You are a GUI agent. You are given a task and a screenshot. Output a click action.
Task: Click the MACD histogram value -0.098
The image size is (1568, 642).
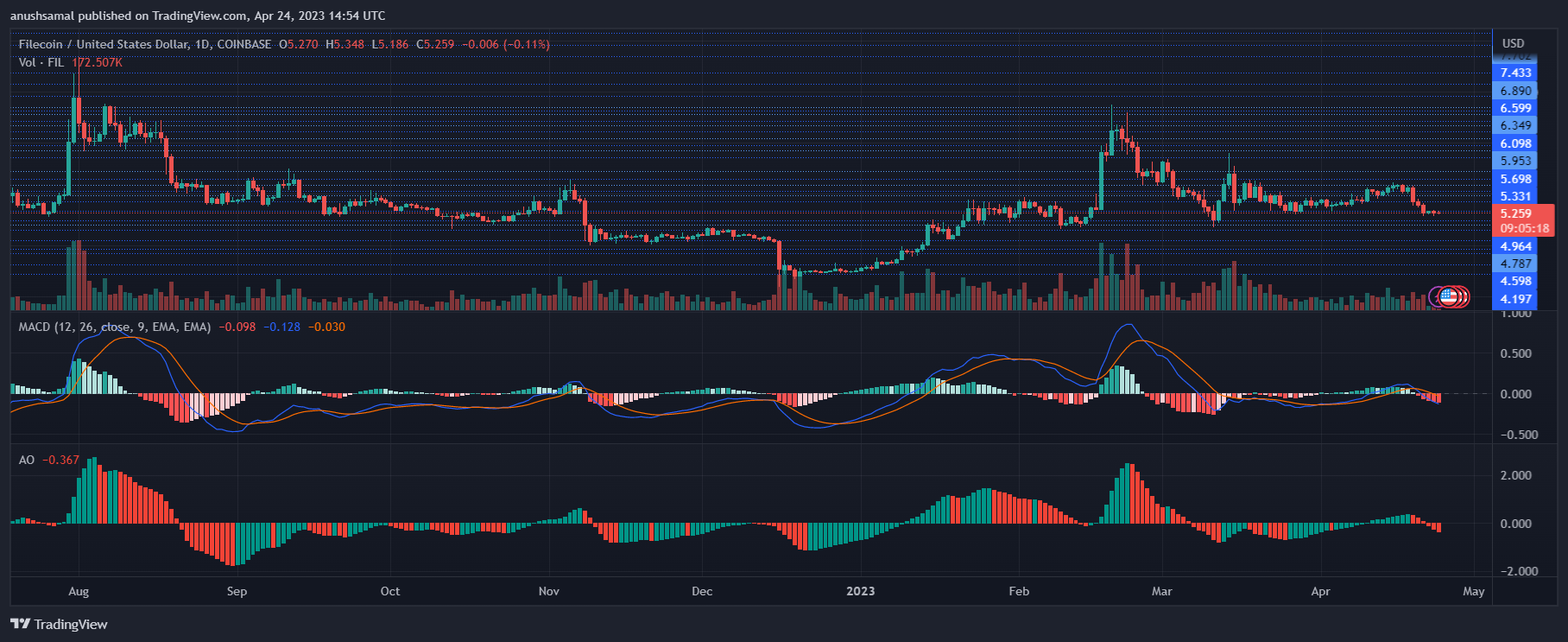(x=237, y=327)
